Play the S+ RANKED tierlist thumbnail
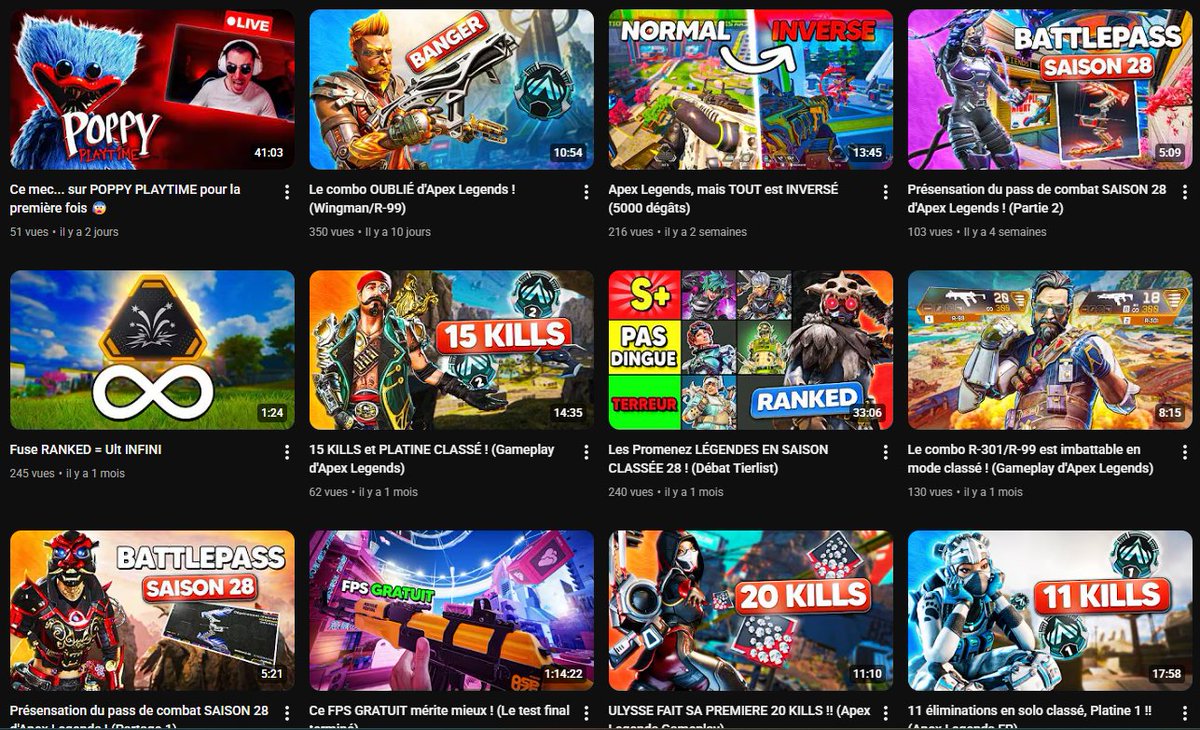Image resolution: width=1200 pixels, height=730 pixels. pyautogui.click(x=750, y=350)
